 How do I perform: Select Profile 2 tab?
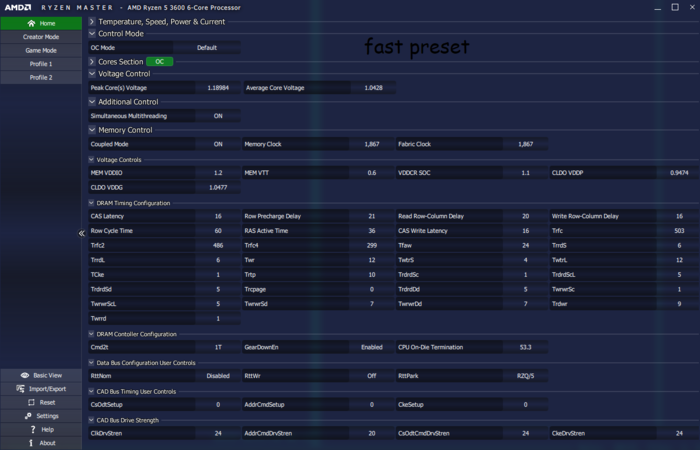point(41,77)
